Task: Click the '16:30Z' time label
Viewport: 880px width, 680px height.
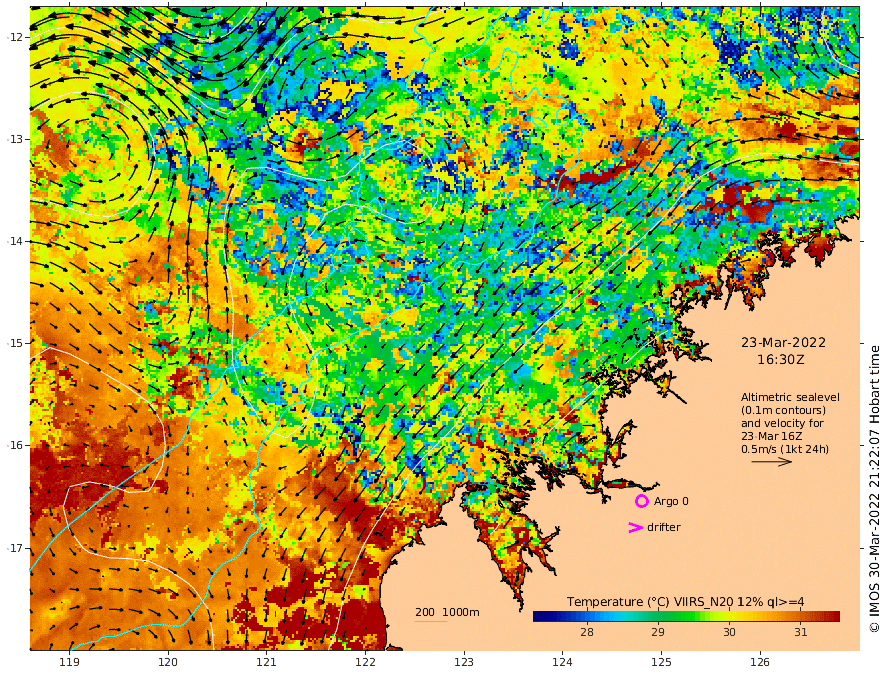Action: pyautogui.click(x=781, y=360)
